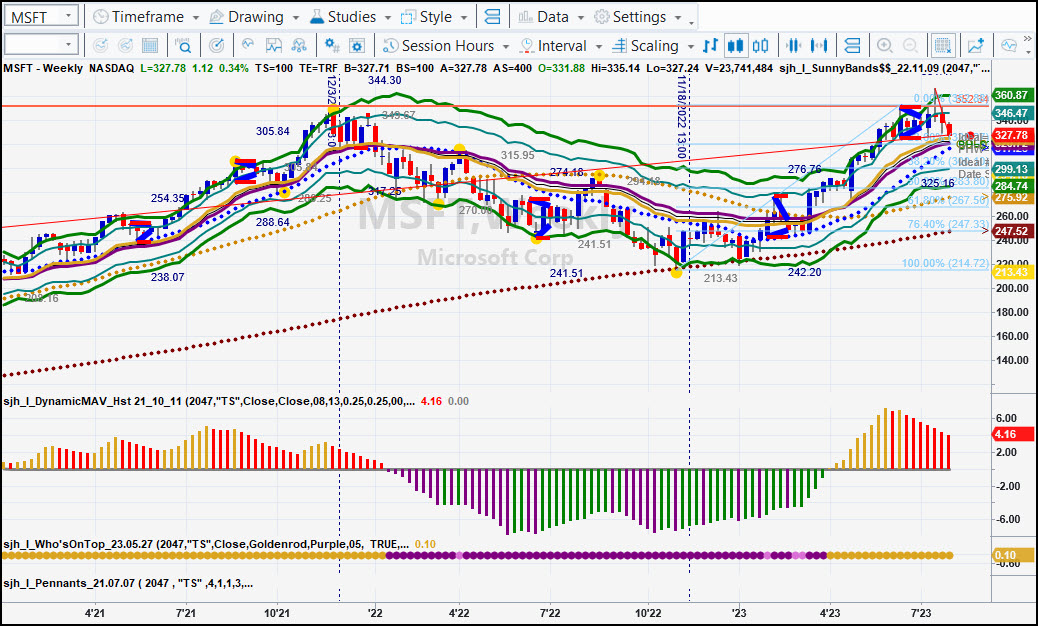Click the gear with hash icon

click(x=332, y=46)
